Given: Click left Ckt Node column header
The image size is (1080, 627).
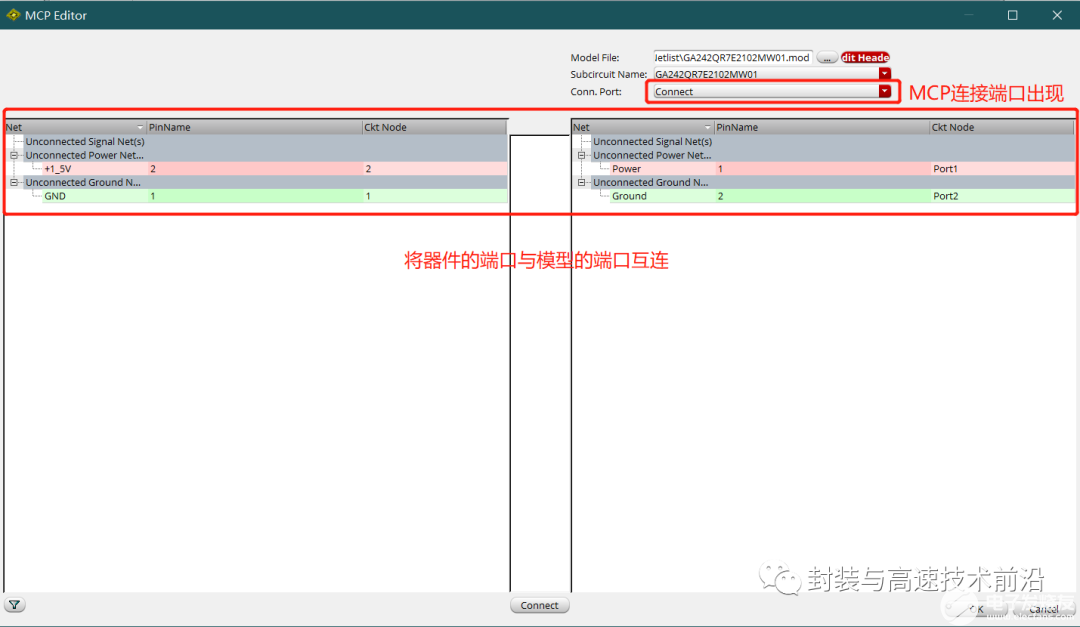Looking at the screenshot, I should click(435, 127).
